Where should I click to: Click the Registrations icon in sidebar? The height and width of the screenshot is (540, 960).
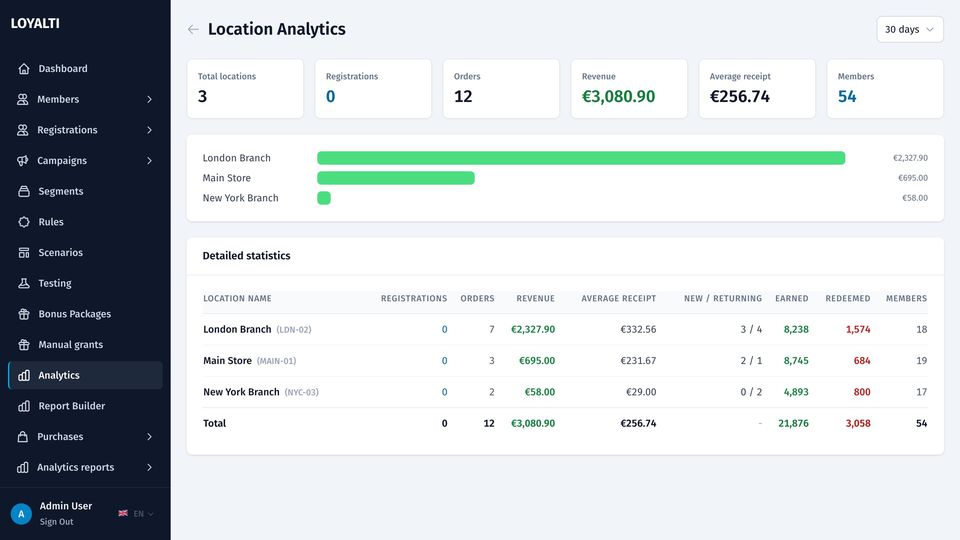point(23,130)
